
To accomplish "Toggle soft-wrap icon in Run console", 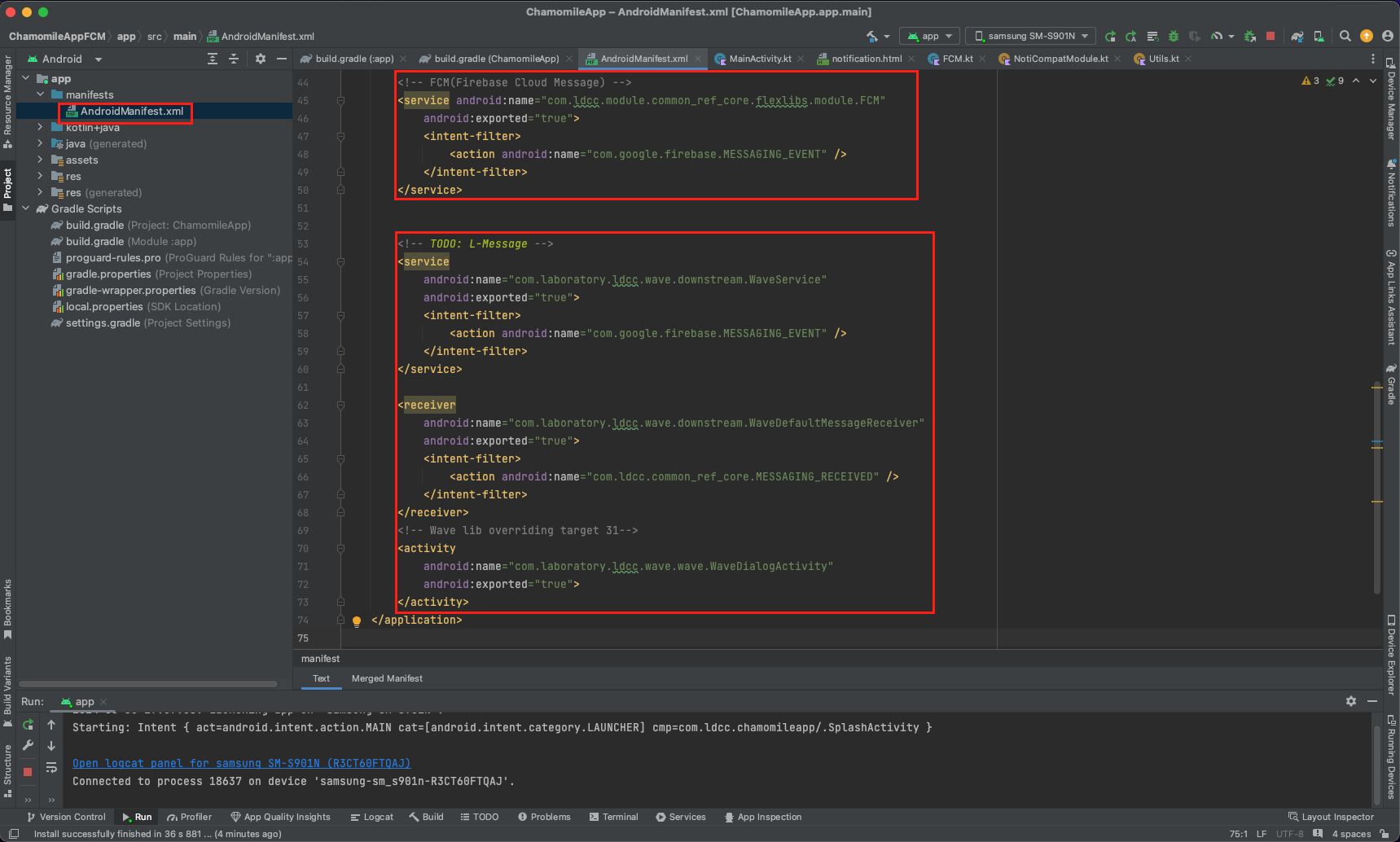I will 51,767.
